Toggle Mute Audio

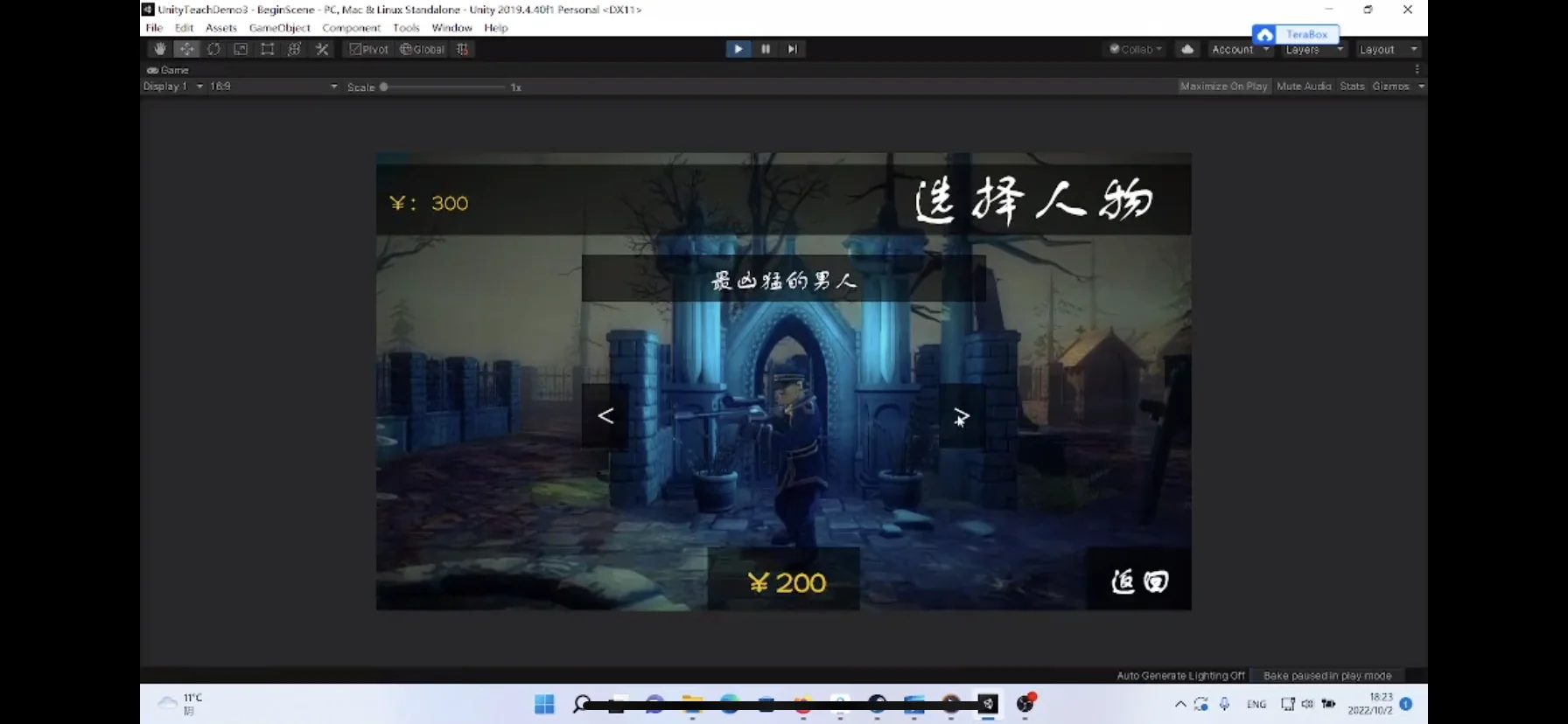coord(1303,87)
